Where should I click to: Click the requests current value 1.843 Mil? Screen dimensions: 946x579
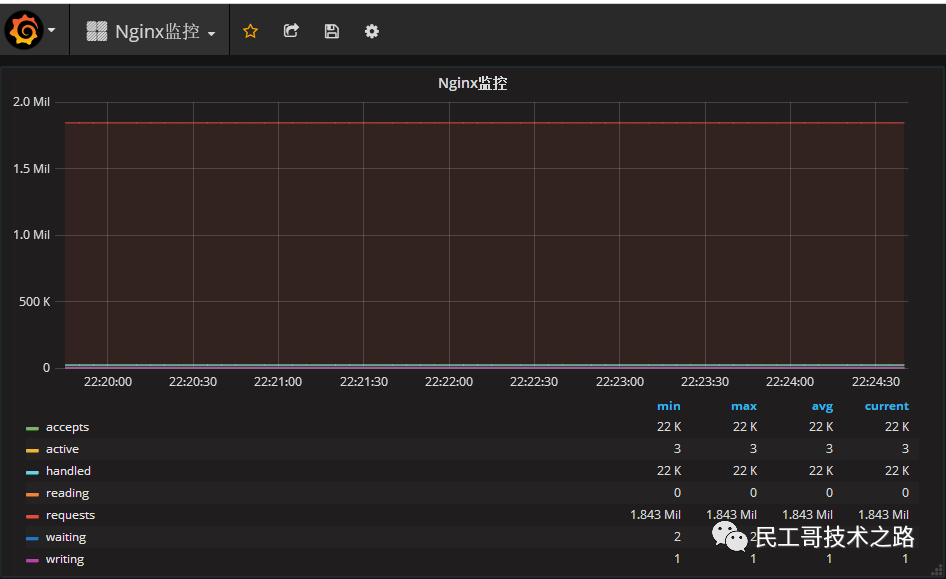883,514
